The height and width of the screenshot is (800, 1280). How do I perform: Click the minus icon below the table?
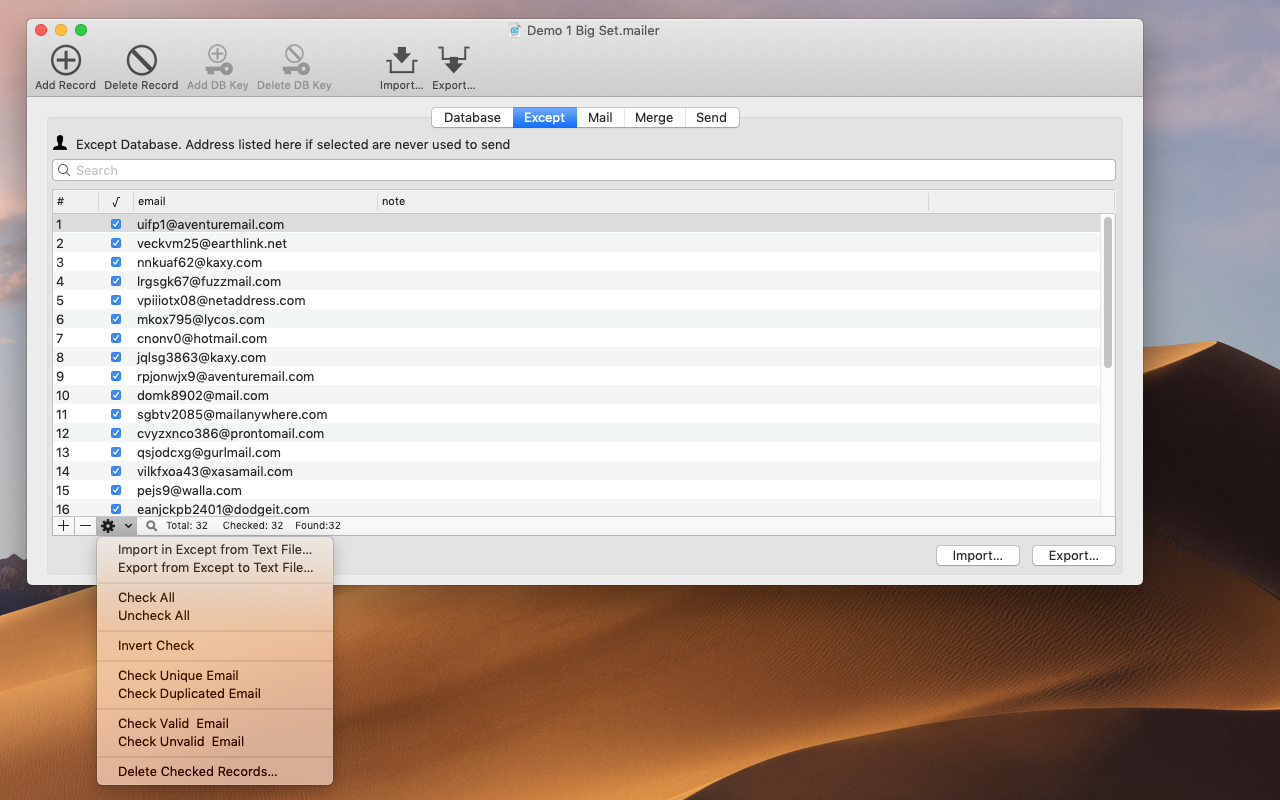(86, 525)
